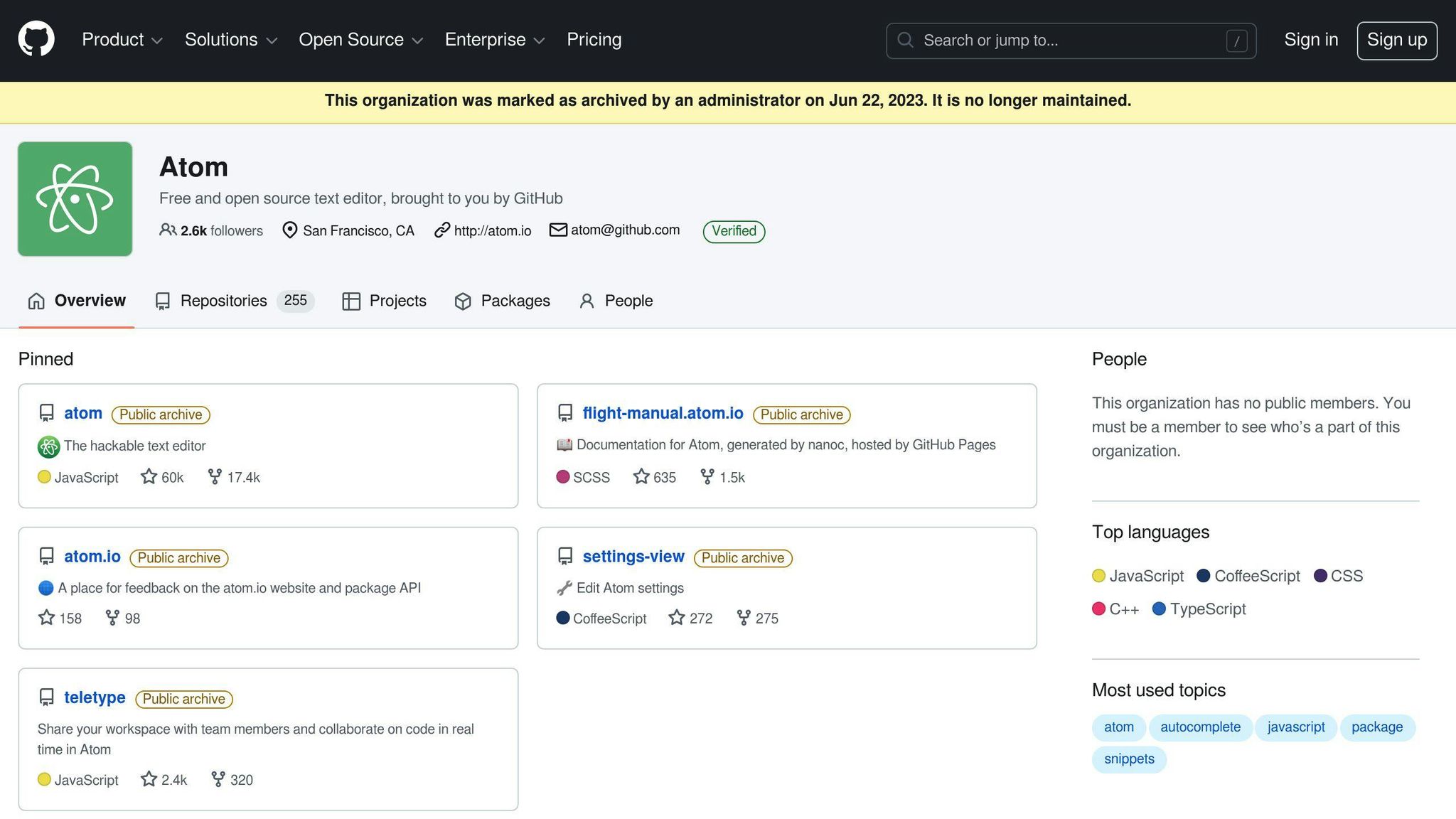The image size is (1456, 819).
Task: Open the teletype repository link
Action: [95, 697]
